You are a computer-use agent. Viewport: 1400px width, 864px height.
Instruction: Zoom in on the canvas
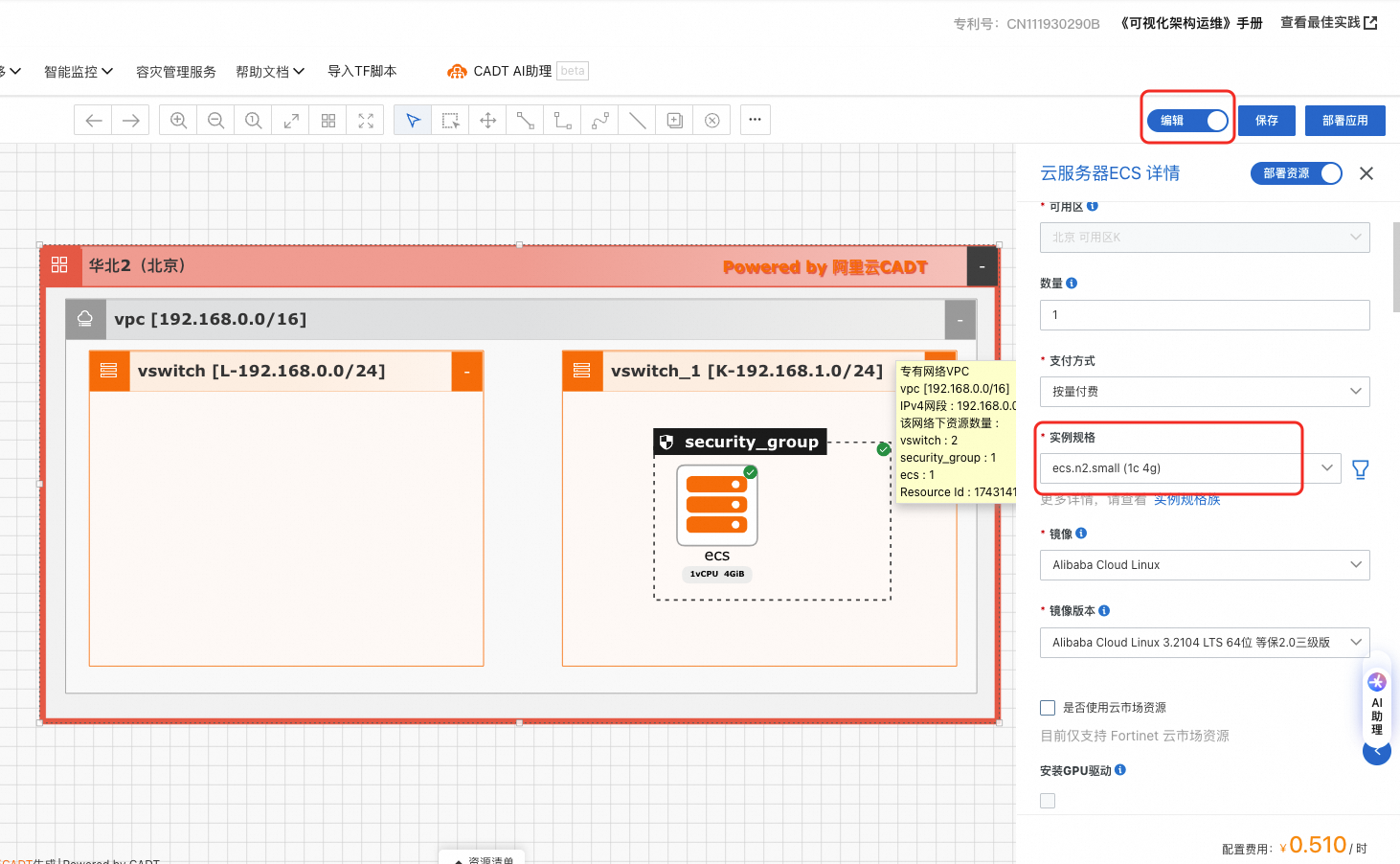point(178,120)
